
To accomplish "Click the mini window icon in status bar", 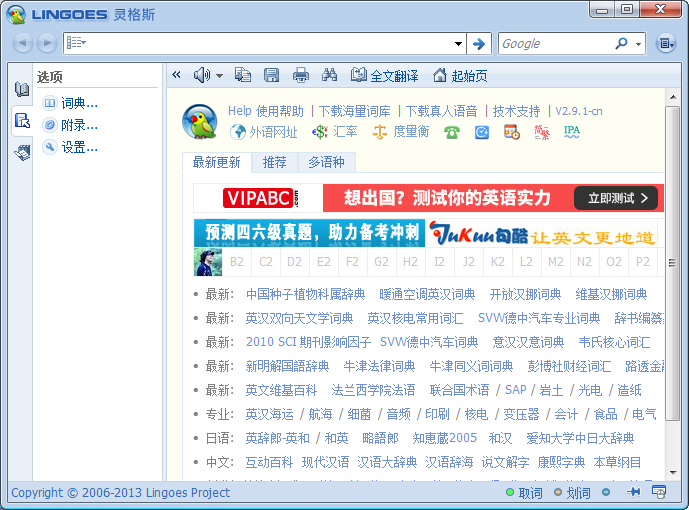I will pyautogui.click(x=659, y=492).
